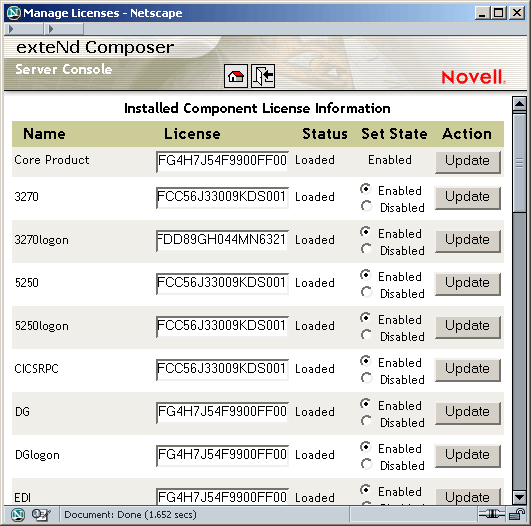
Task: Edit the DGlogon license key field
Action: [x=222, y=456]
